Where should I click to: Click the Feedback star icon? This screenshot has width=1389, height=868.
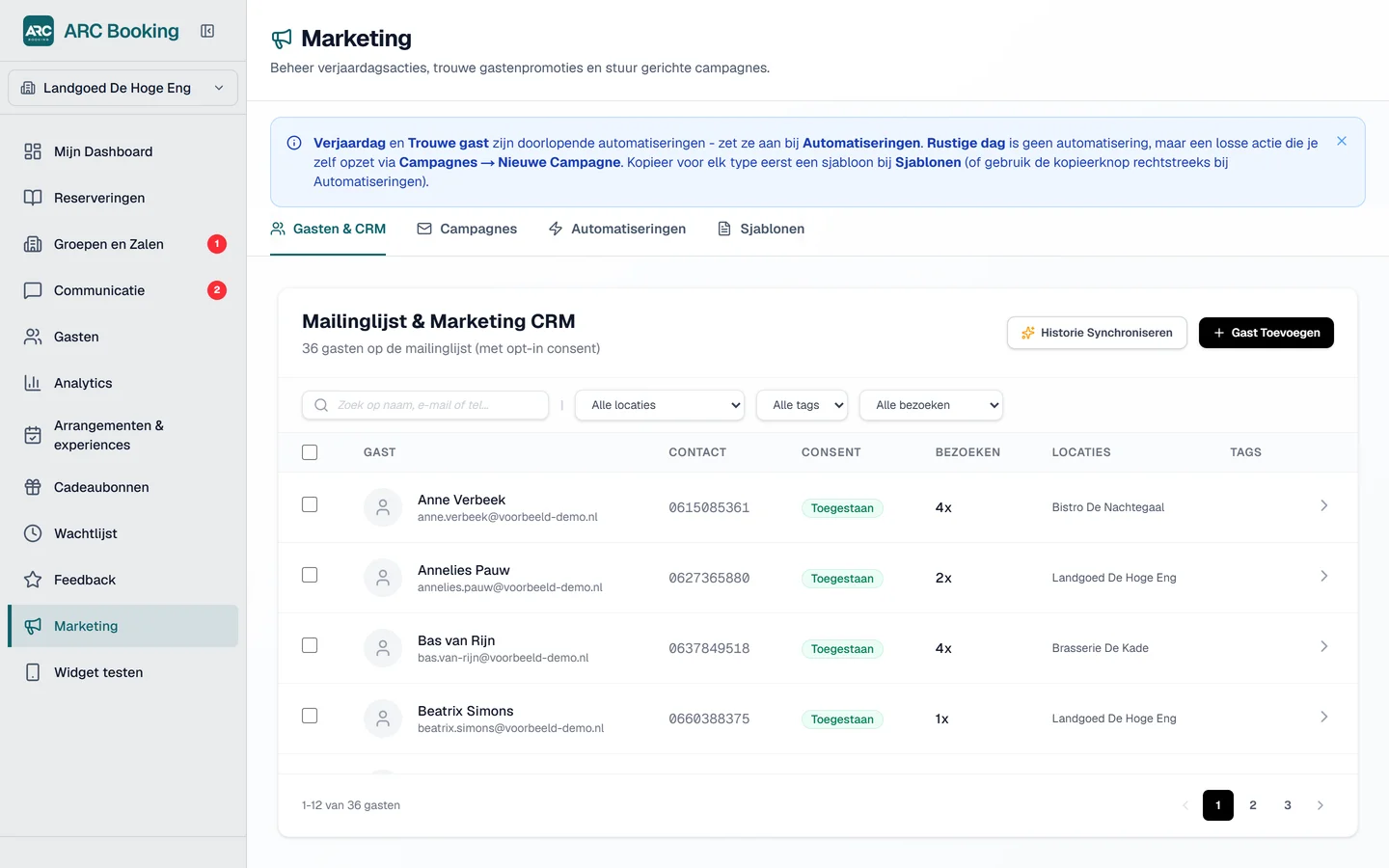pyautogui.click(x=33, y=580)
